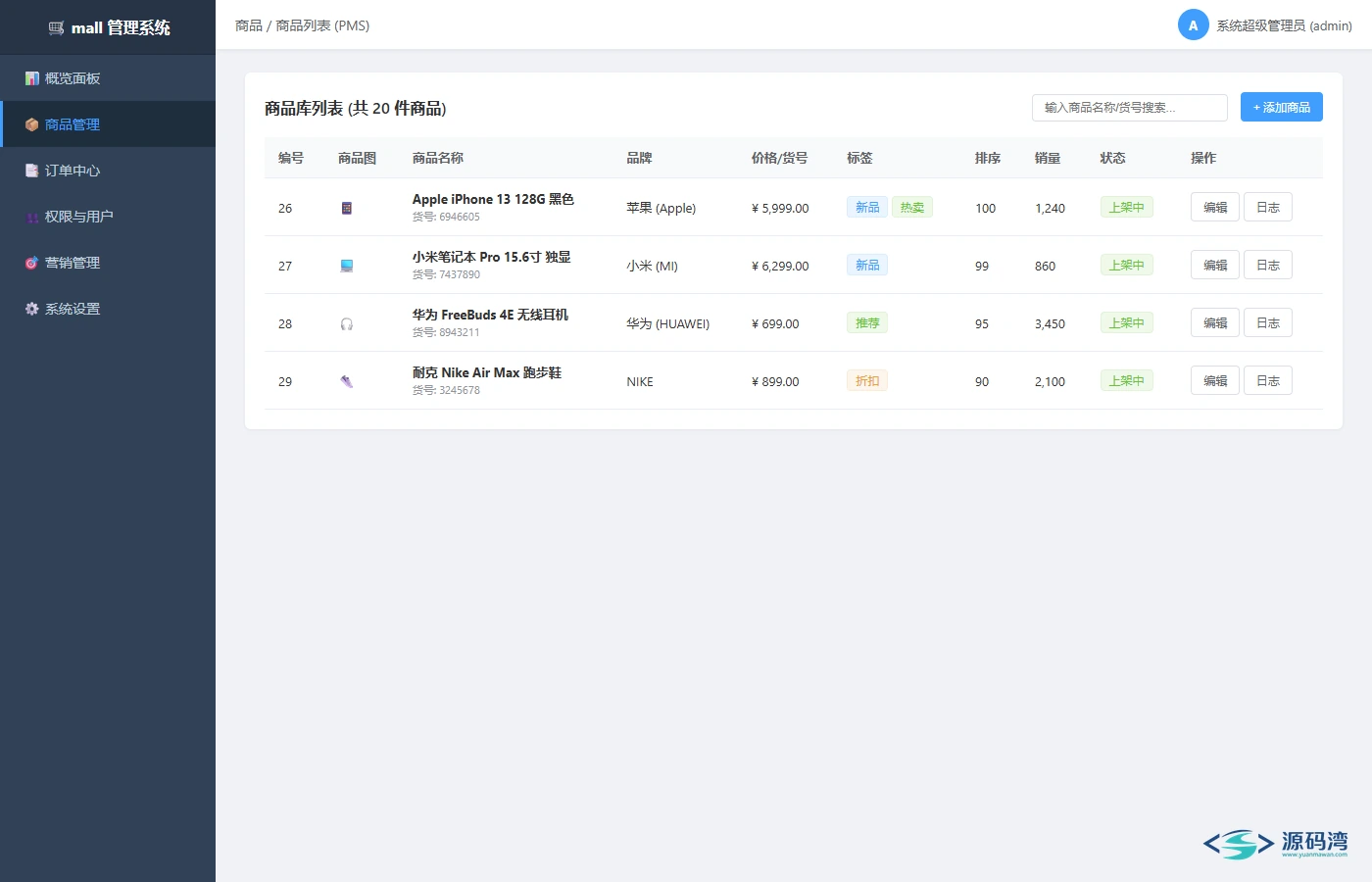
Task: Open 概览面板 in the sidebar
Action: (x=108, y=78)
